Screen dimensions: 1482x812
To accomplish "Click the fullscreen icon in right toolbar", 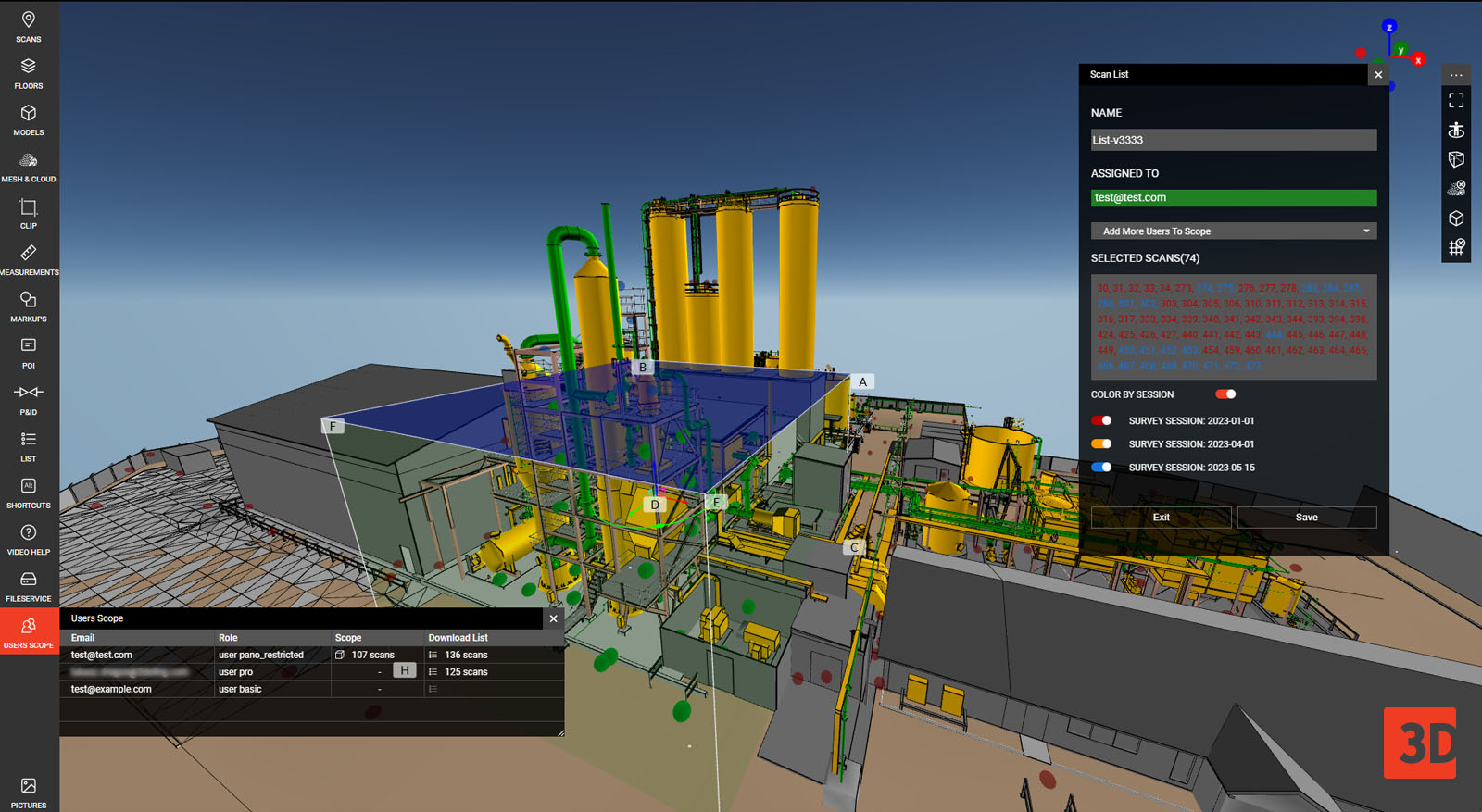I will click(1456, 100).
